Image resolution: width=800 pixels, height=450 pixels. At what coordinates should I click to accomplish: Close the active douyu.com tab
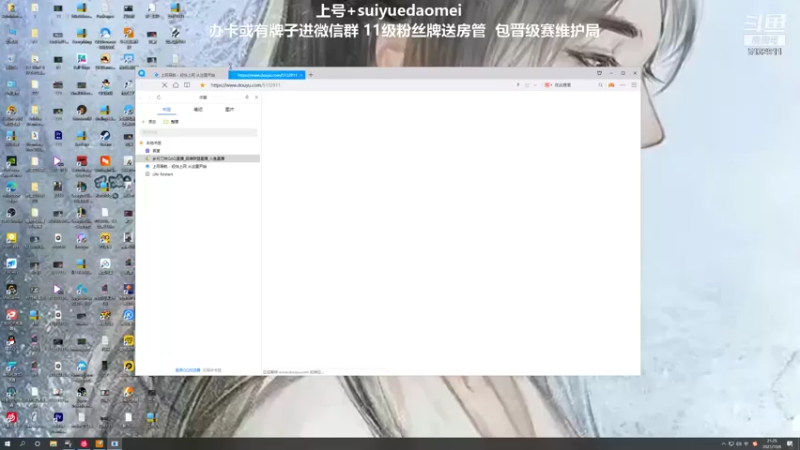pos(302,75)
